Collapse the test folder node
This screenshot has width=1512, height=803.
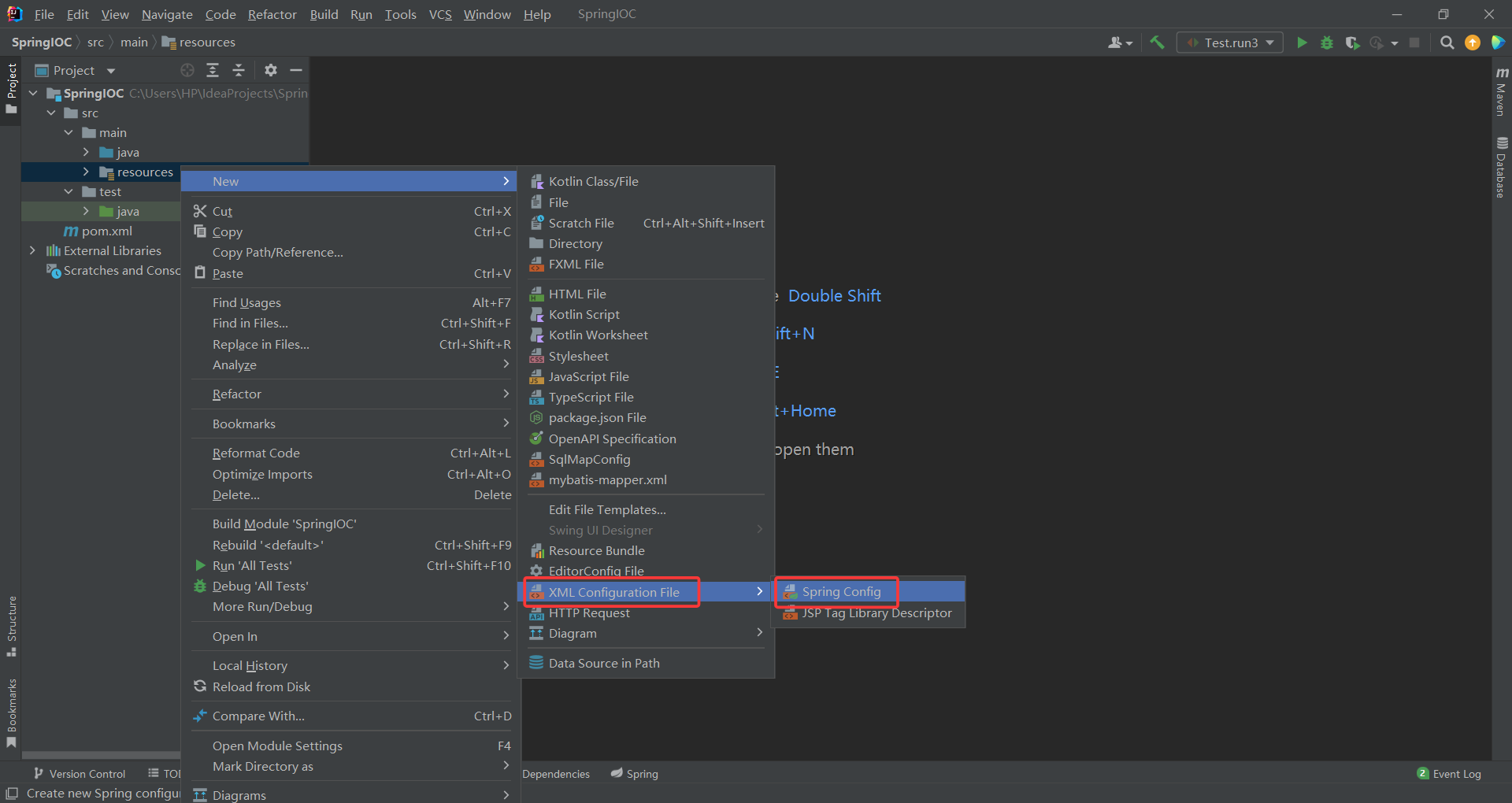(x=69, y=191)
